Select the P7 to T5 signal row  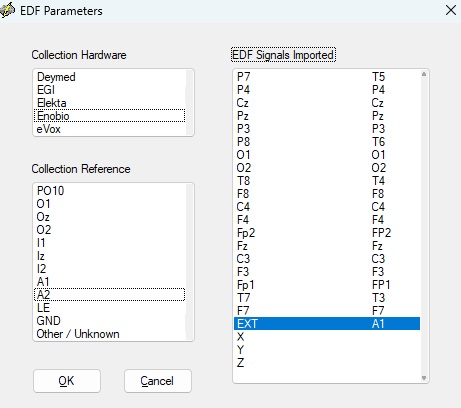[x=327, y=77]
